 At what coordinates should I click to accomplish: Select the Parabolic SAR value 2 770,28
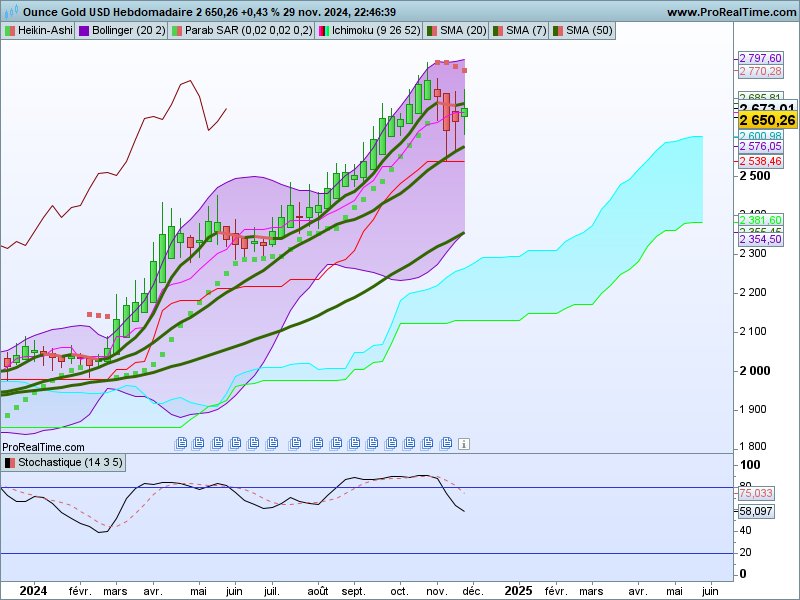(x=760, y=71)
